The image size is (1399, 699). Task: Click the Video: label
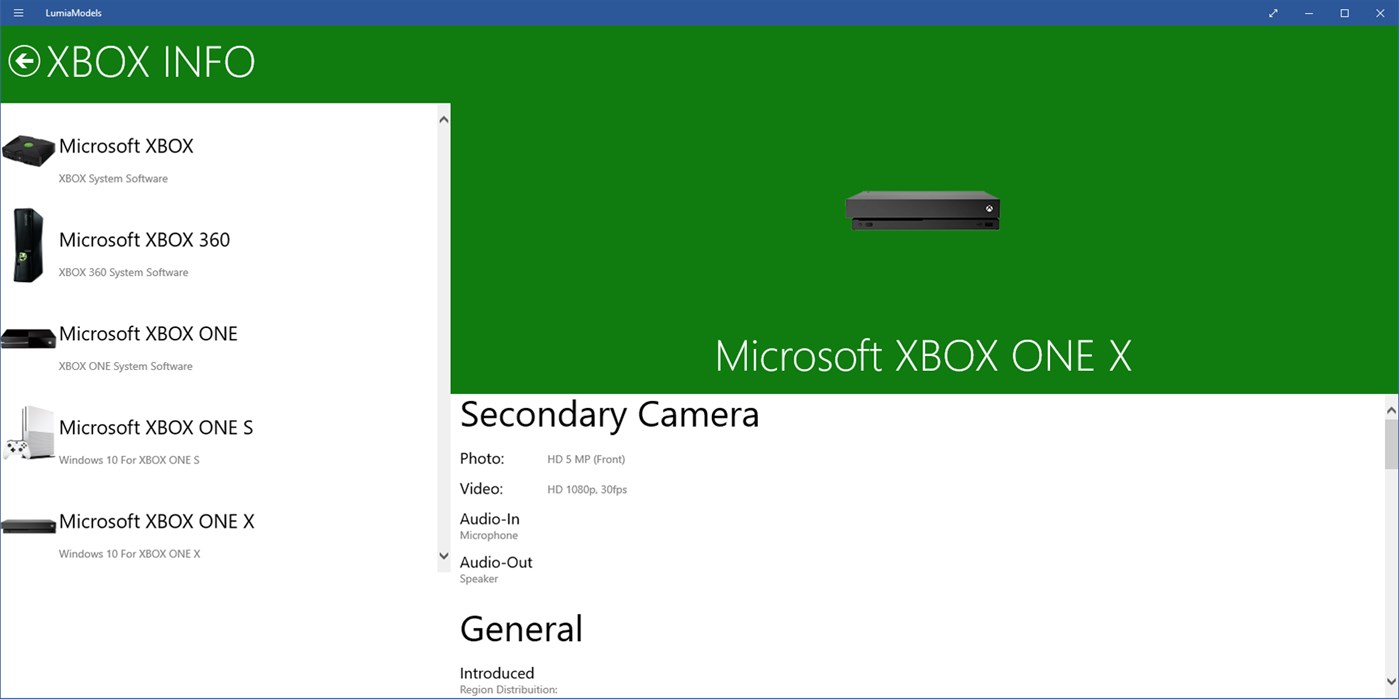point(481,489)
